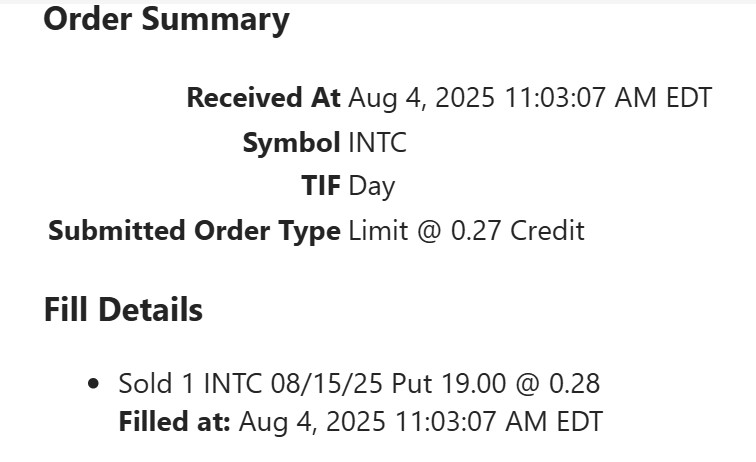Select the Received At timestamp value

click(x=530, y=98)
